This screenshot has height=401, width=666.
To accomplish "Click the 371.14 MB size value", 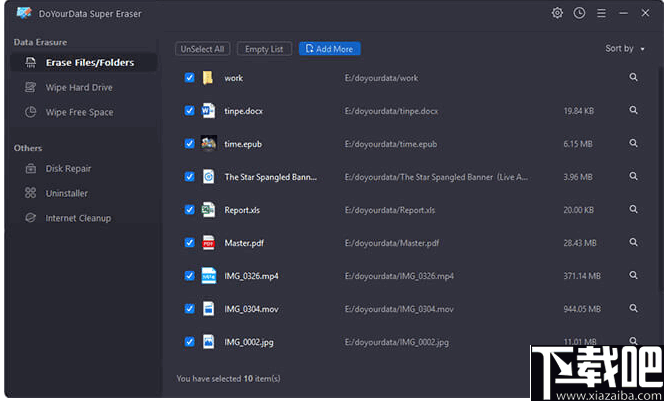I will pyautogui.click(x=582, y=276).
